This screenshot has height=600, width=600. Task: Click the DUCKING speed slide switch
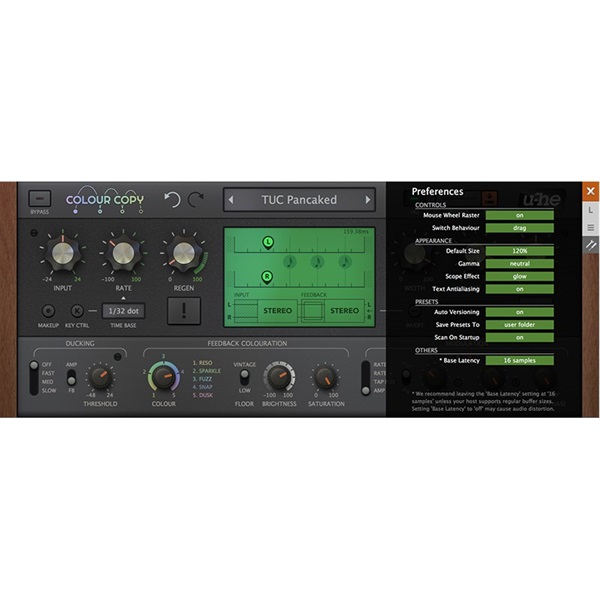click(34, 377)
